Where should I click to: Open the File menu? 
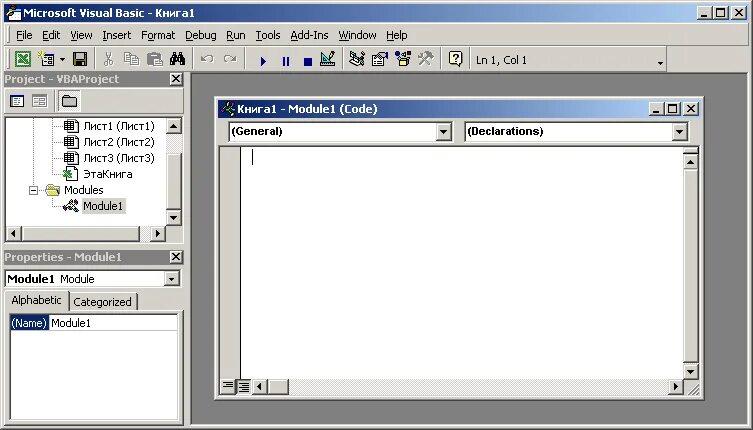[24, 36]
